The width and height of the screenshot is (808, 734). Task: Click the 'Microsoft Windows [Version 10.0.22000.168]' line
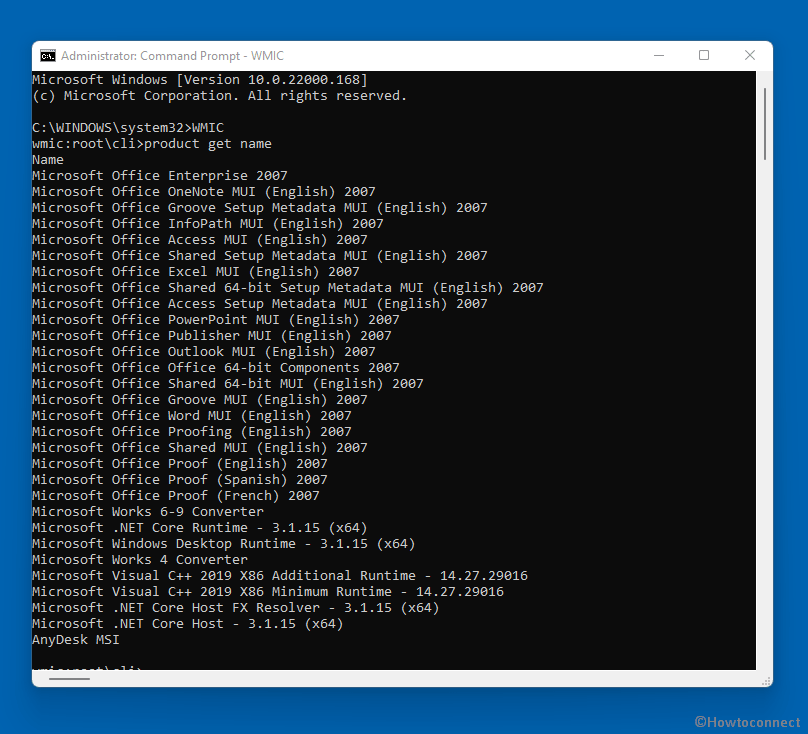(200, 80)
